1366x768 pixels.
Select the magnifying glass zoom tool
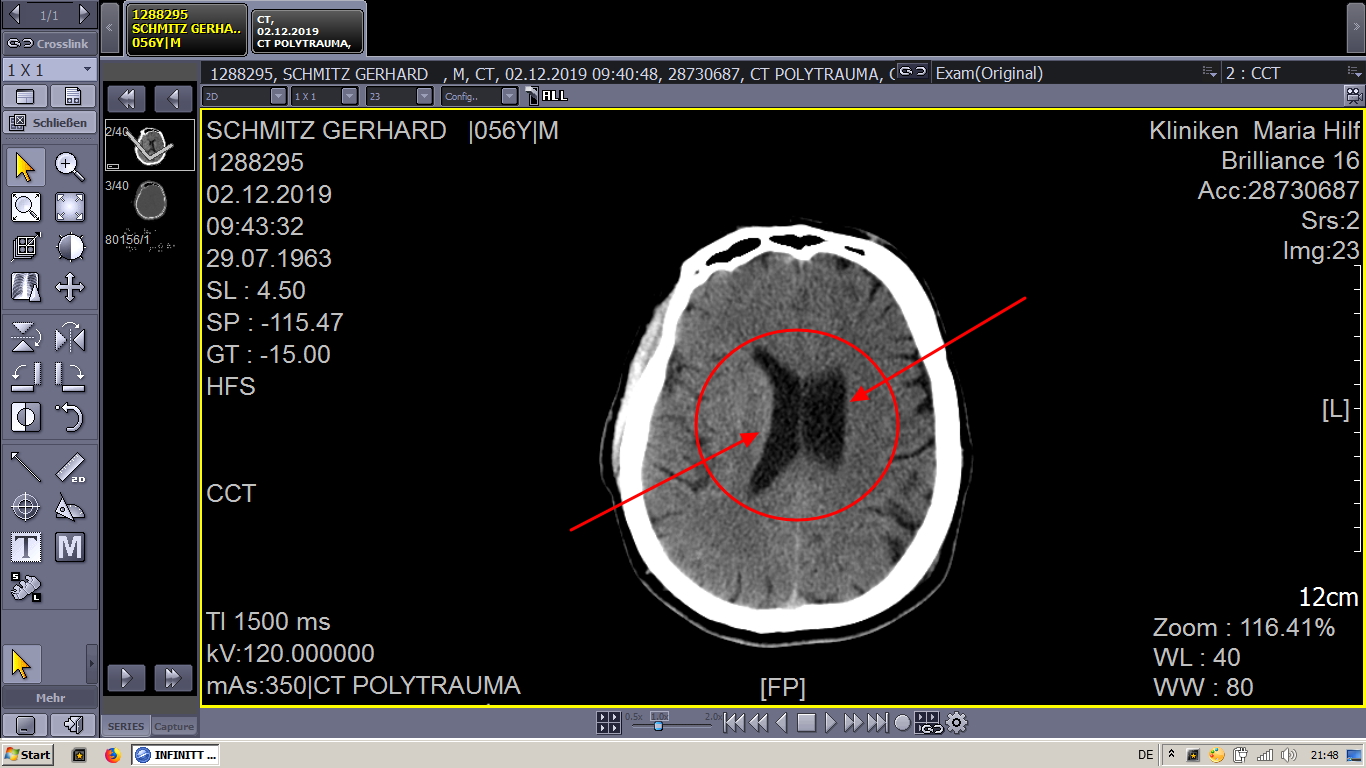tap(69, 166)
